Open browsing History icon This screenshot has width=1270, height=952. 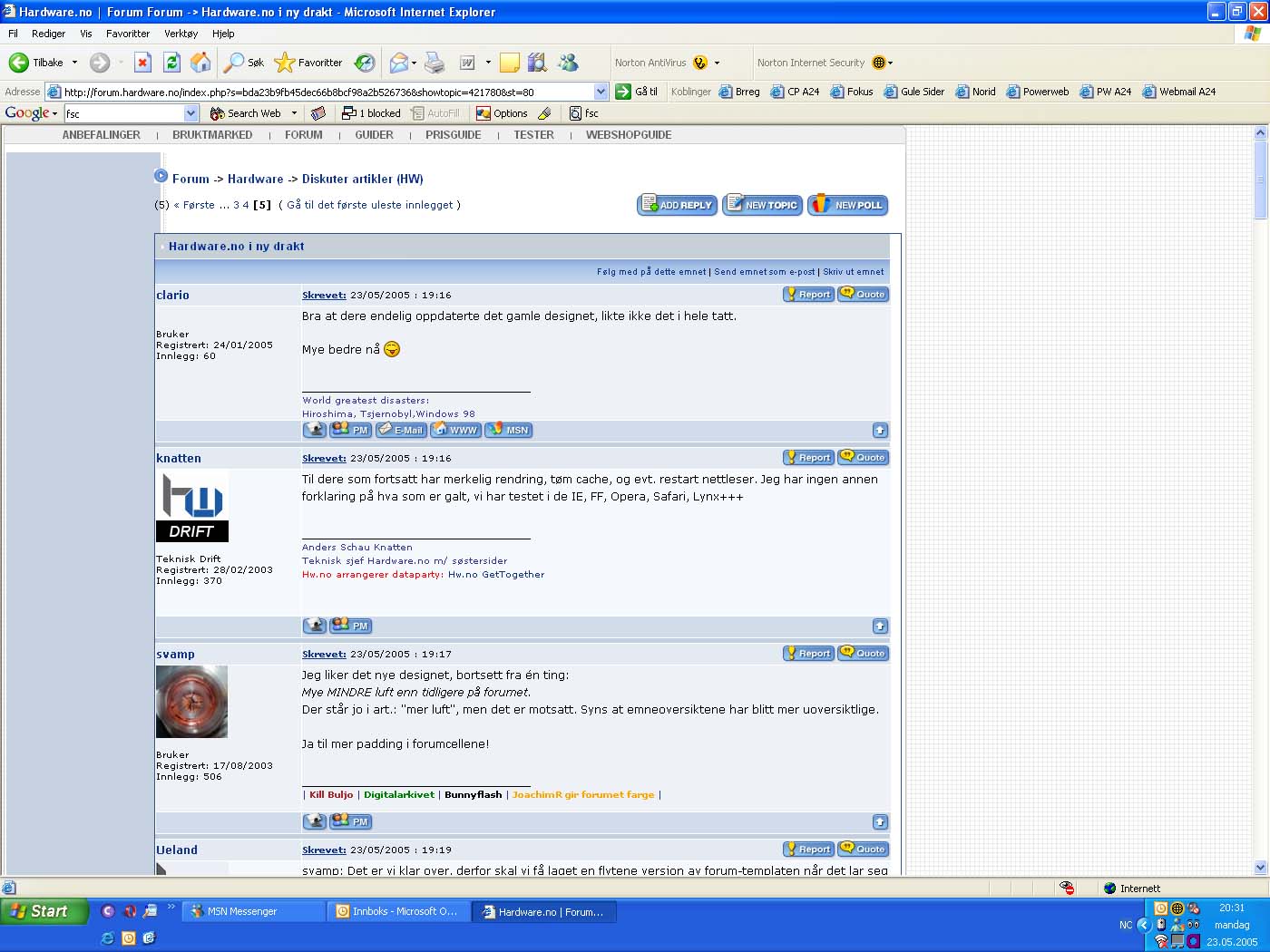point(365,63)
